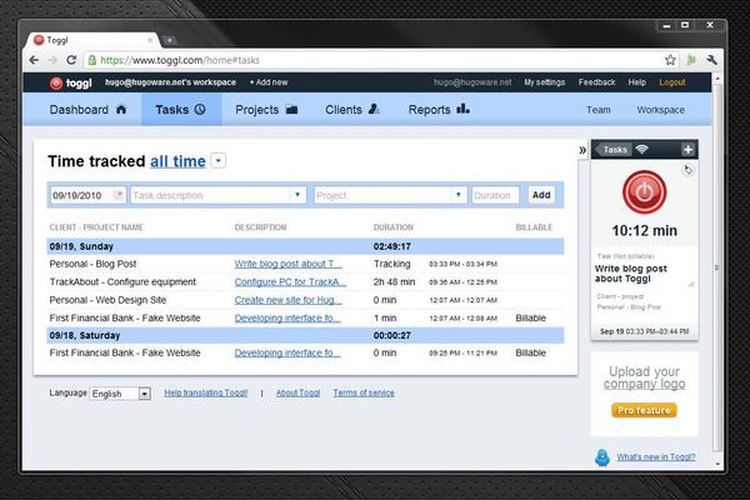Open 'Configure PC for TrackA...' entry
Viewport: 750px width, 500px height.
pos(290,282)
